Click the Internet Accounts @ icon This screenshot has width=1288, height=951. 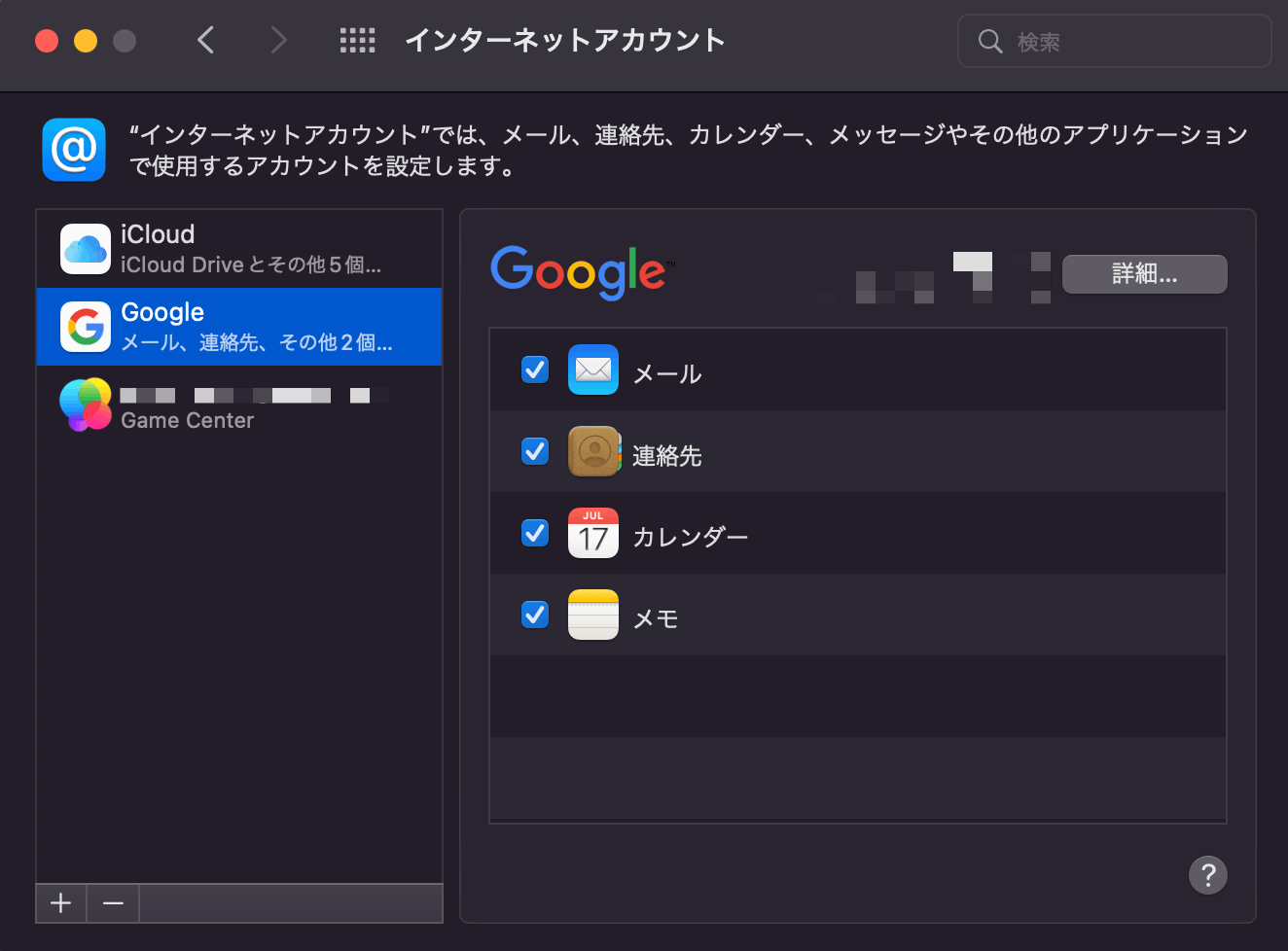(74, 150)
